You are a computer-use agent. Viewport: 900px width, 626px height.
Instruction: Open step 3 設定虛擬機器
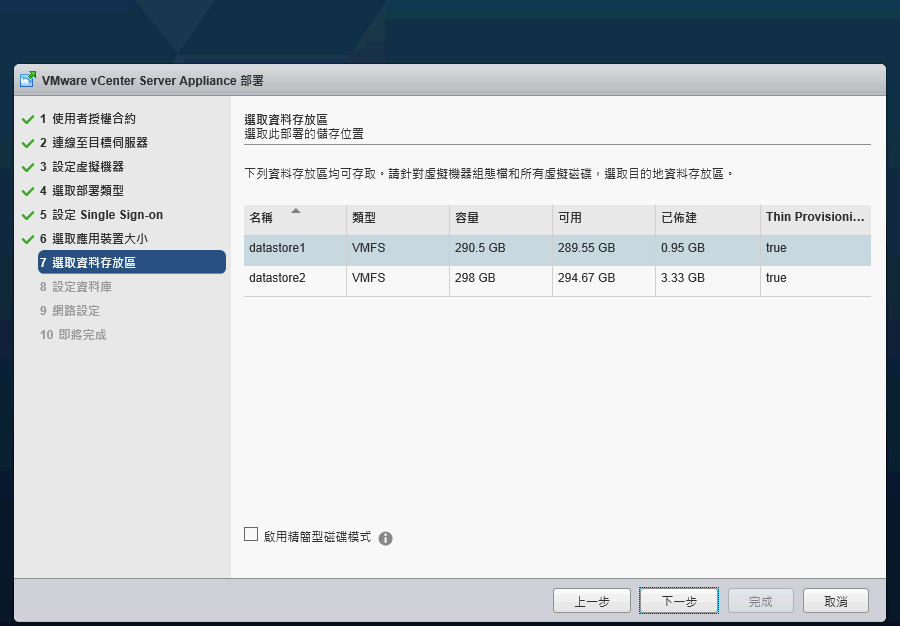82,167
